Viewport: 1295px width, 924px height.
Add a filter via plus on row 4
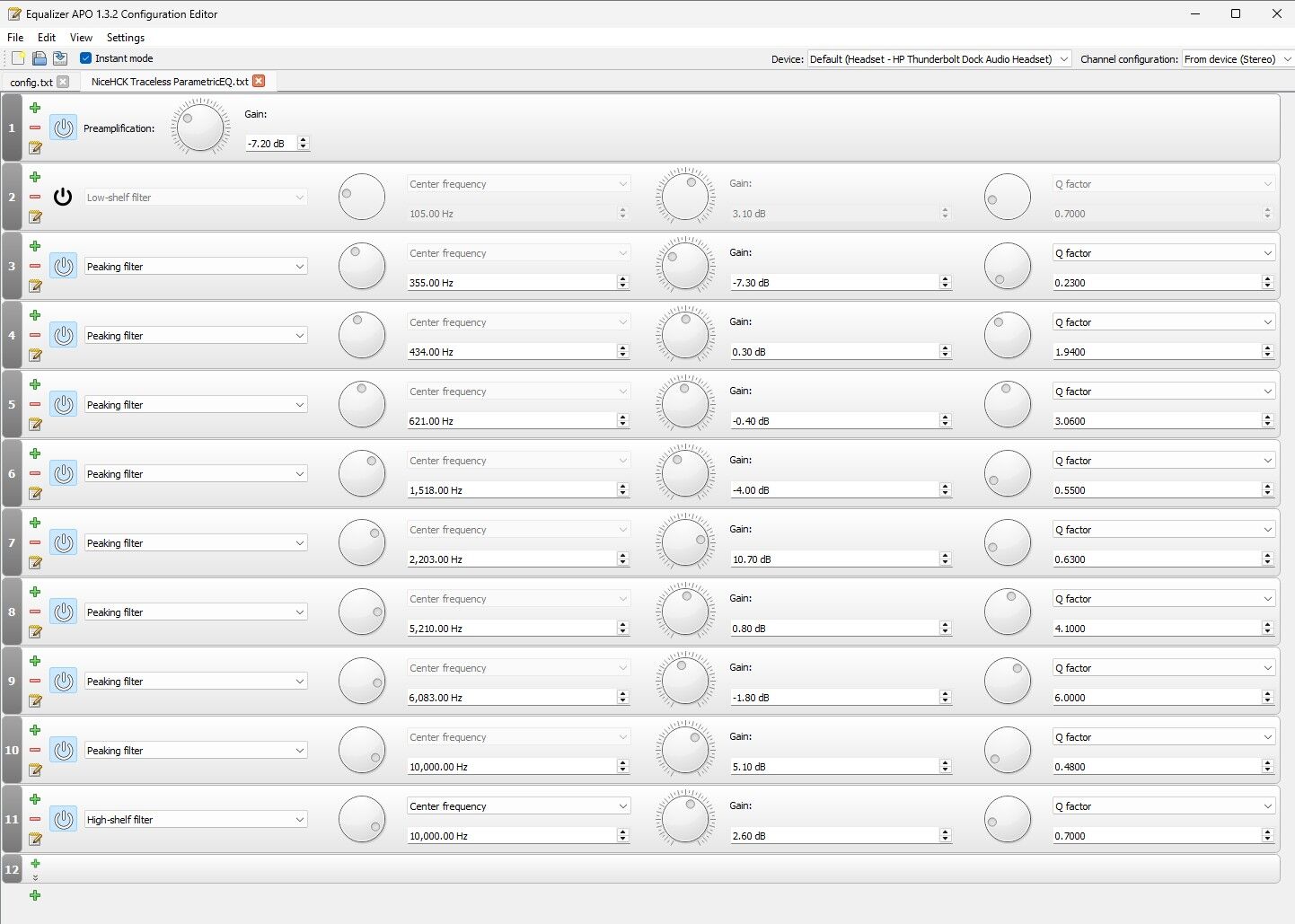point(35,315)
